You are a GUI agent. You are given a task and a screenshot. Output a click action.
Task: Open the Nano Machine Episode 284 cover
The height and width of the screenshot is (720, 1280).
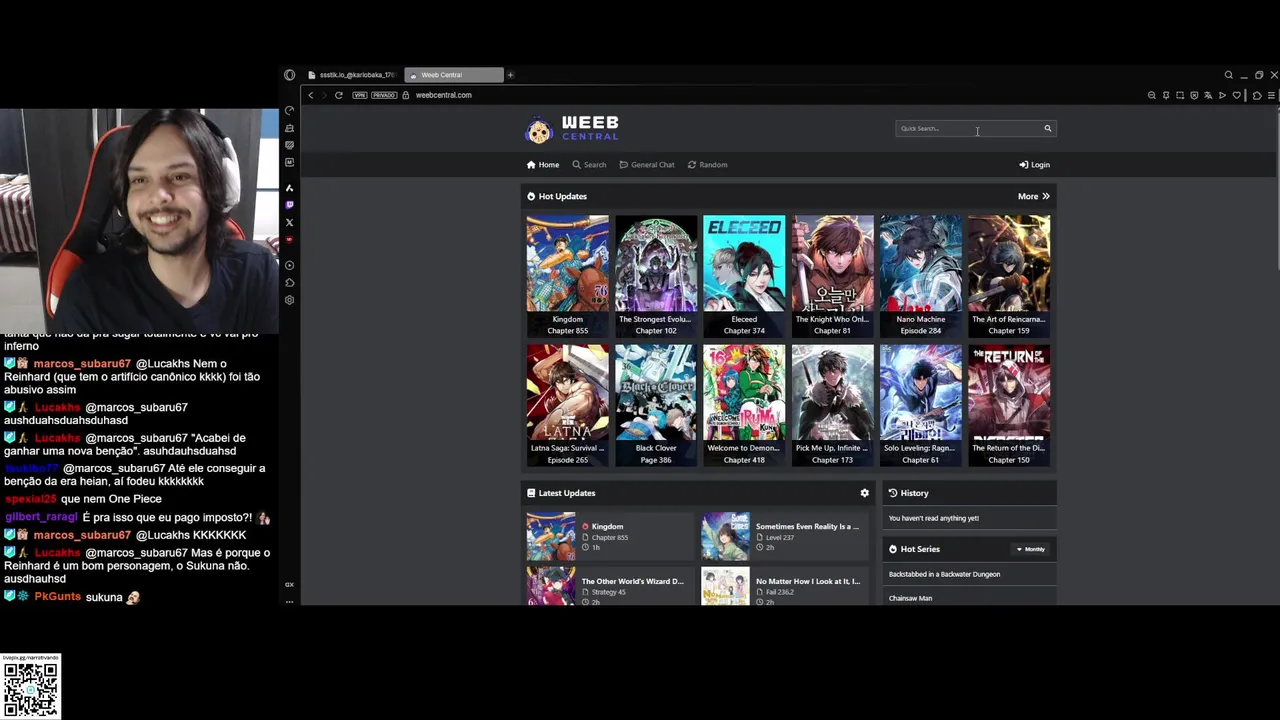point(921,275)
